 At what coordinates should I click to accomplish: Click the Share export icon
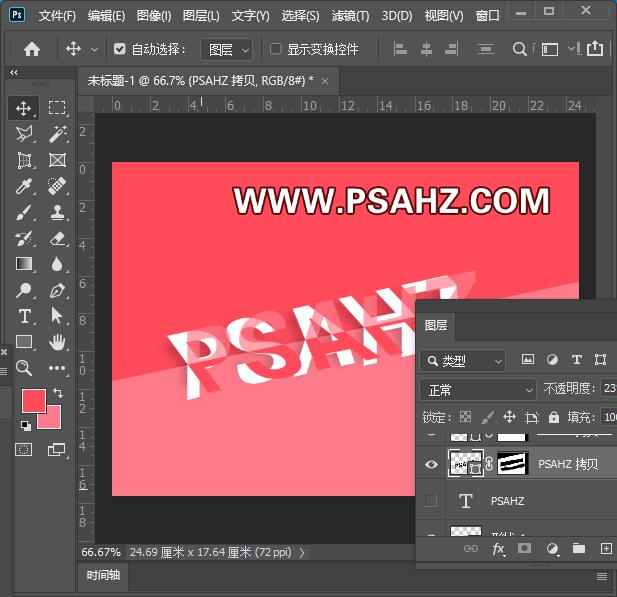[595, 48]
